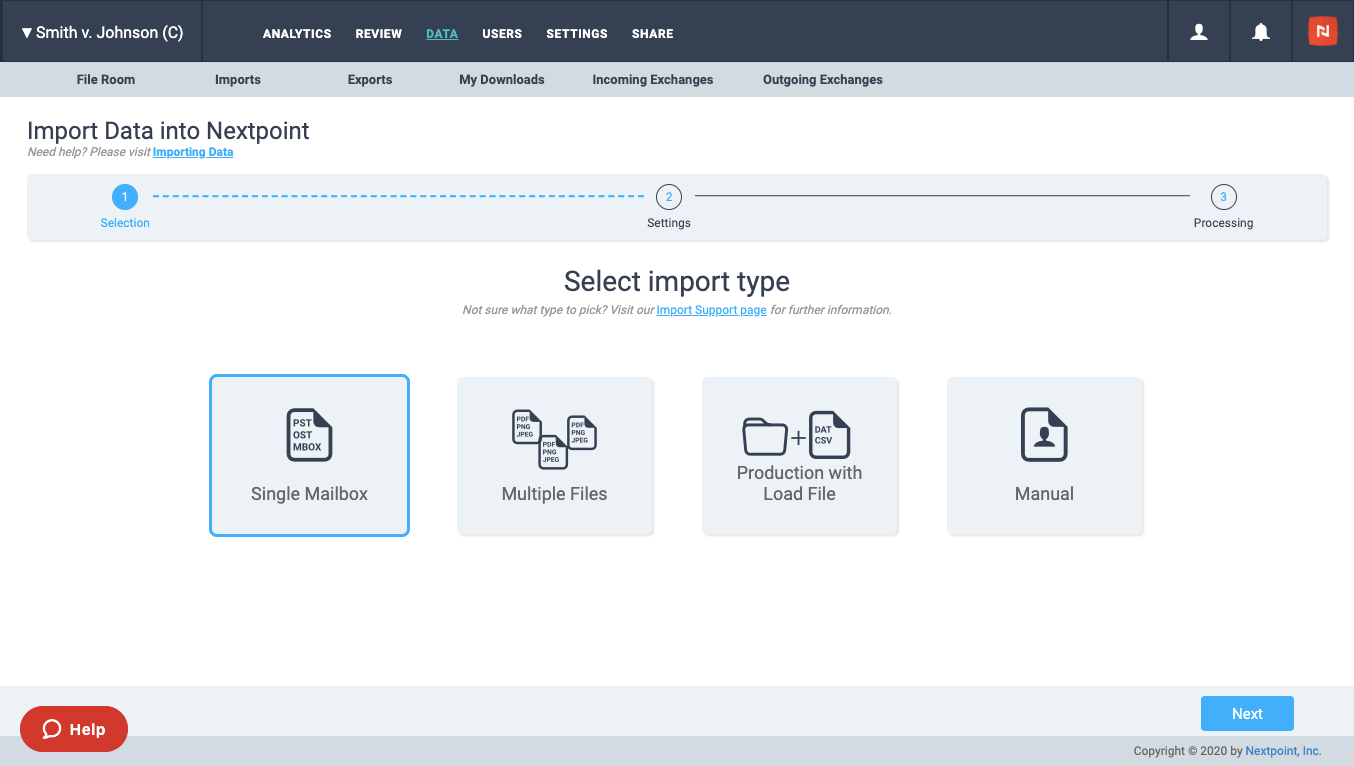Go to the Incoming Exchanges tab
Image resolution: width=1354 pixels, height=766 pixels.
653,79
